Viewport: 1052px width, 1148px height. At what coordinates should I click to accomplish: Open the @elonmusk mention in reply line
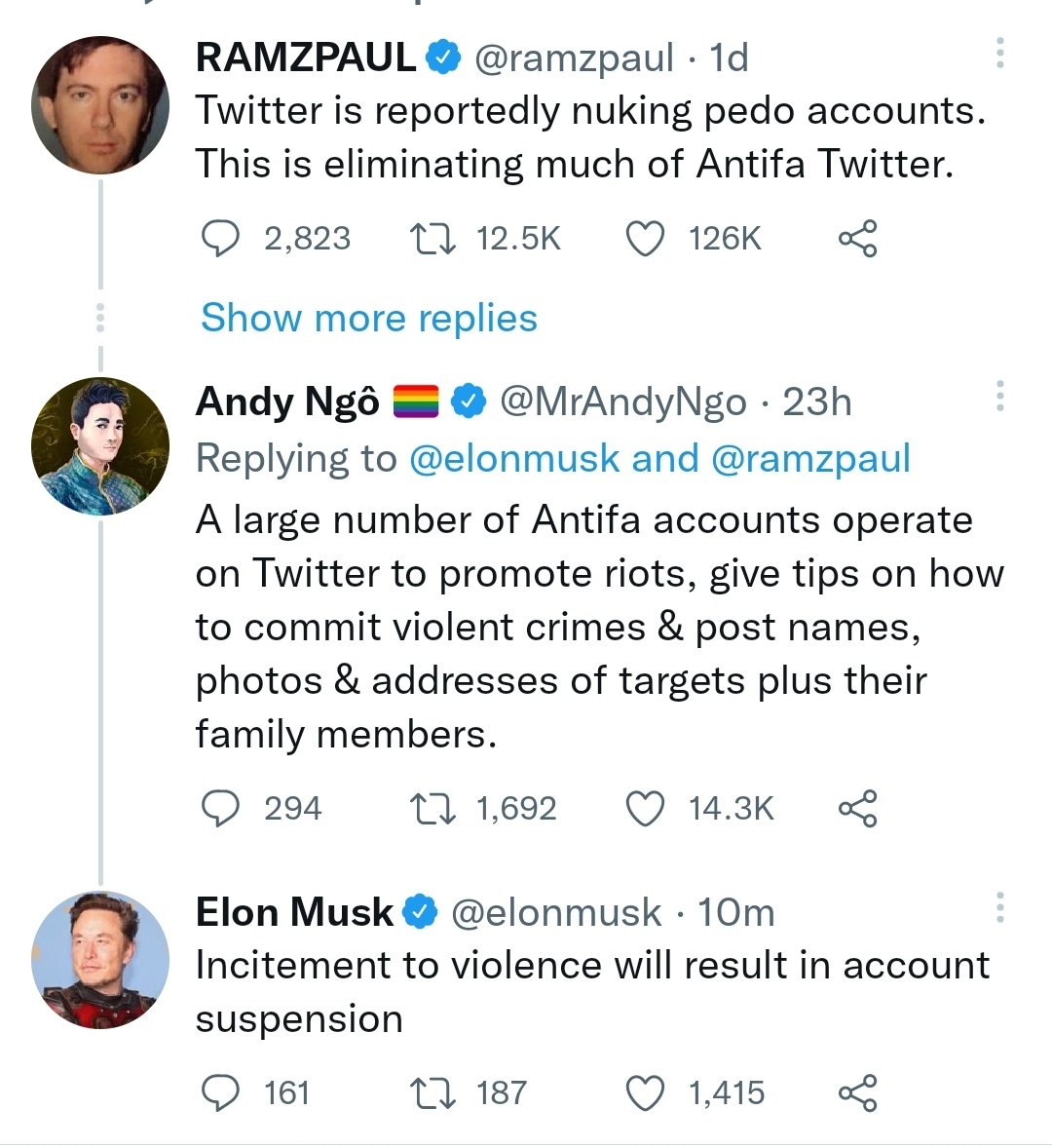click(514, 458)
